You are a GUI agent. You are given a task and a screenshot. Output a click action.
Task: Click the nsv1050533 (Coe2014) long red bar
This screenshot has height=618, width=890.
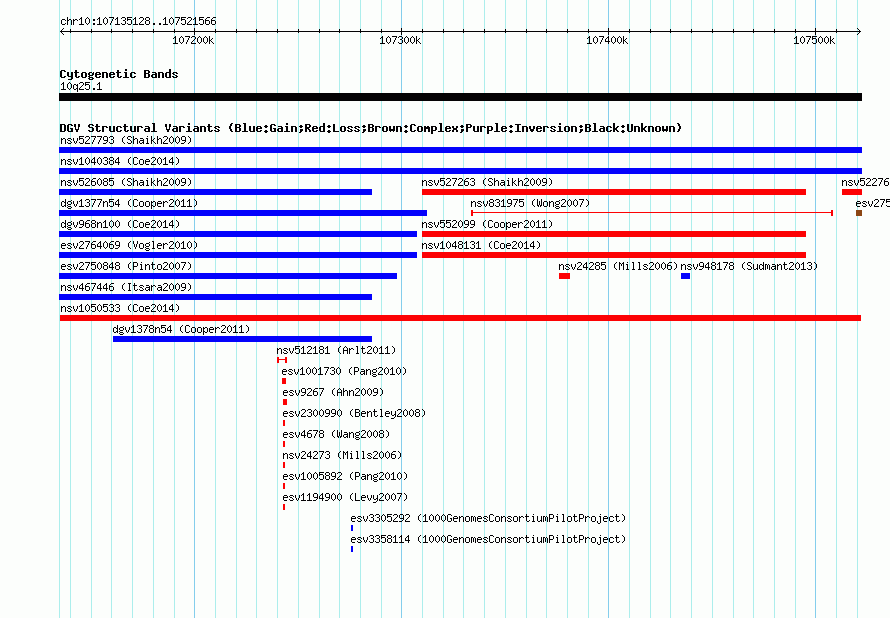(460, 318)
